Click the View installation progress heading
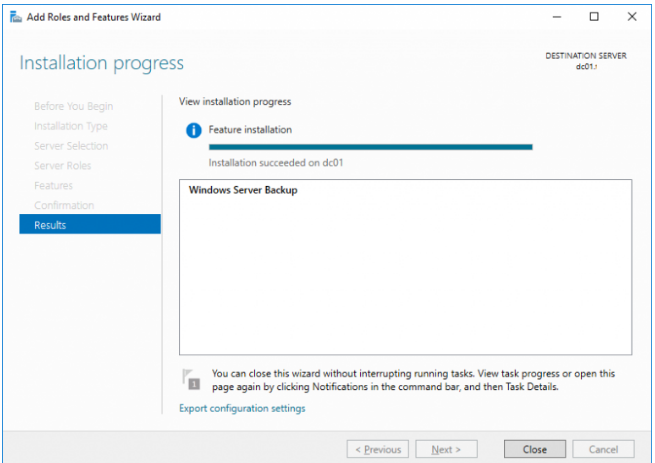 click(235, 102)
